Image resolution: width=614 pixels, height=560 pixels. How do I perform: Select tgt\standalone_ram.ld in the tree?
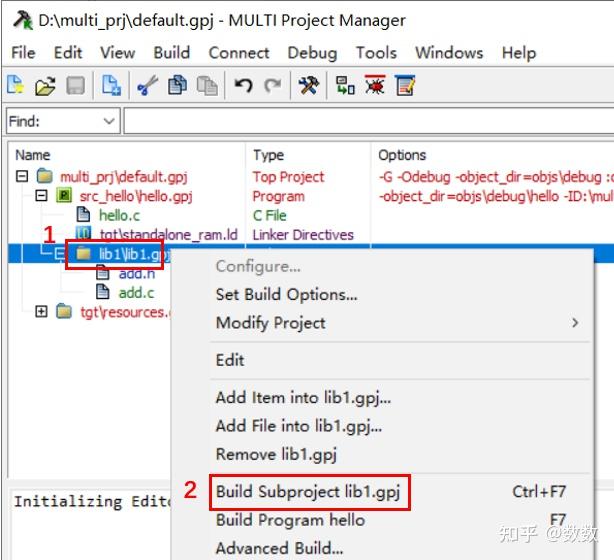click(168, 235)
